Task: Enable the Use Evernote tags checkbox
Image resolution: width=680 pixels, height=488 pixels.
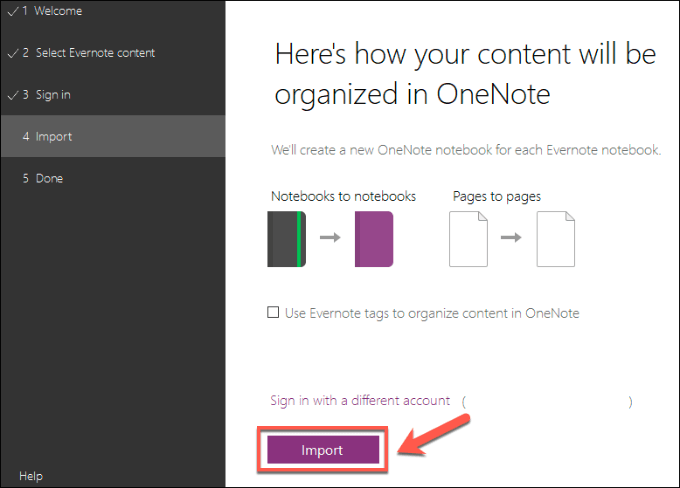Action: (274, 313)
